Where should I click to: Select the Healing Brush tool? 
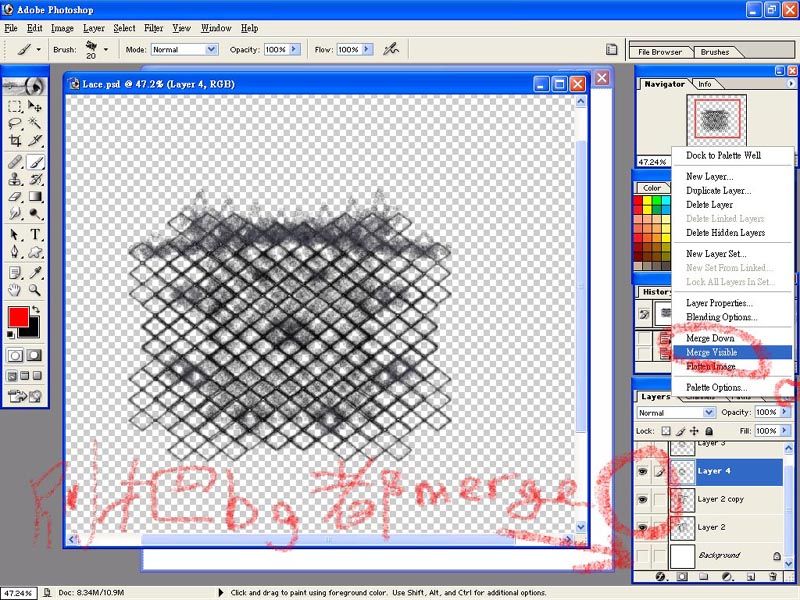coord(15,162)
